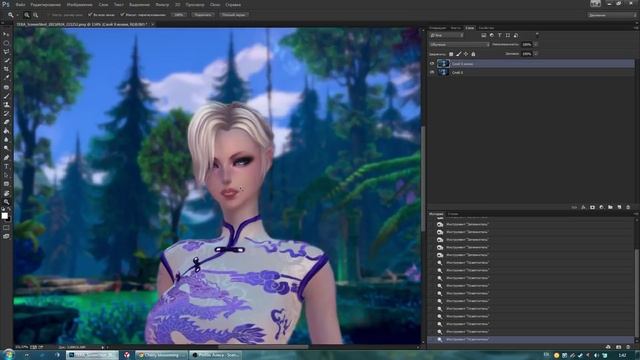This screenshot has height=360, width=640.
Task: Click the add layer mask icon
Action: point(592,207)
